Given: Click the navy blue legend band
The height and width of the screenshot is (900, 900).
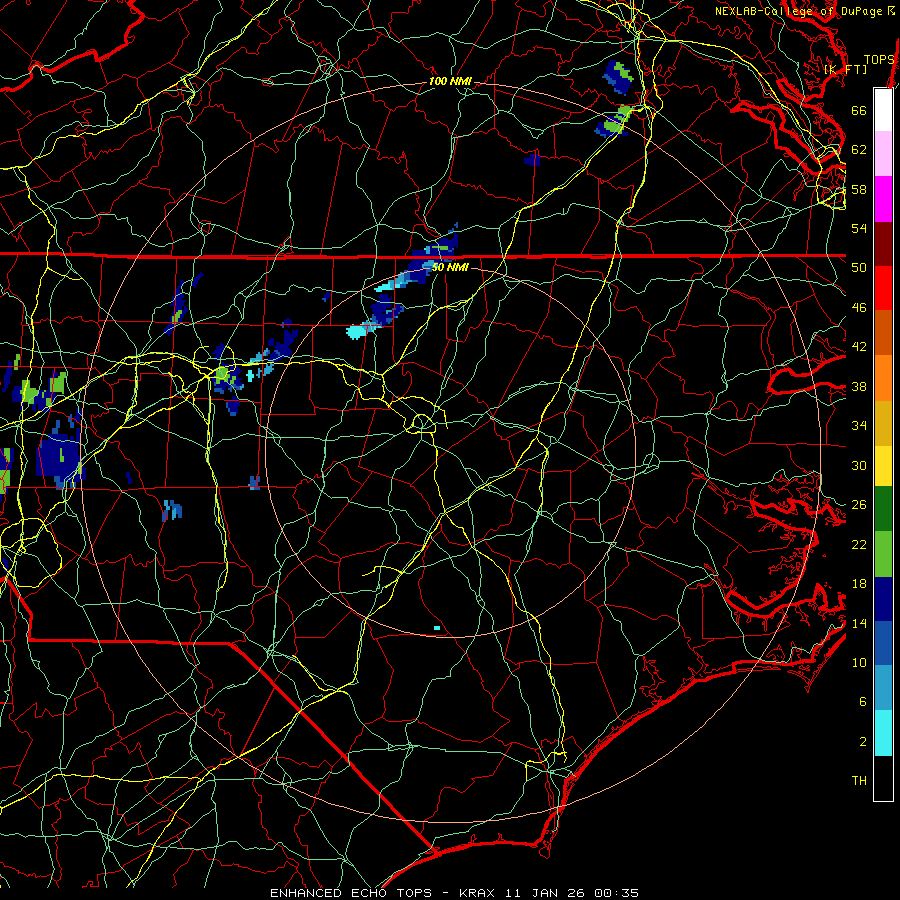Looking at the screenshot, I should (883, 599).
